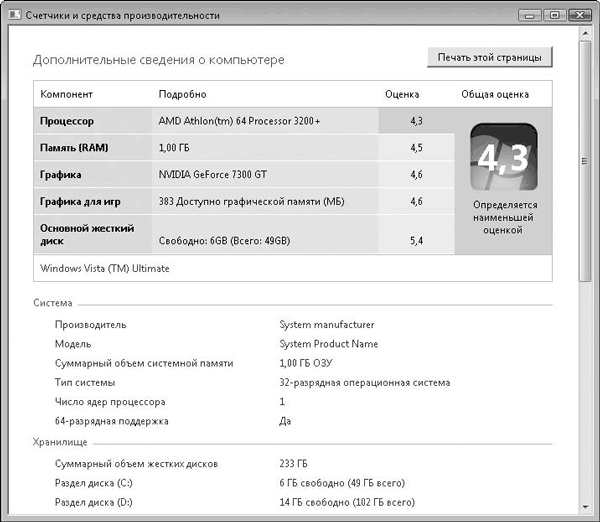Click the window icon in the title bar
This screenshot has height=522, width=600.
[12, 13]
